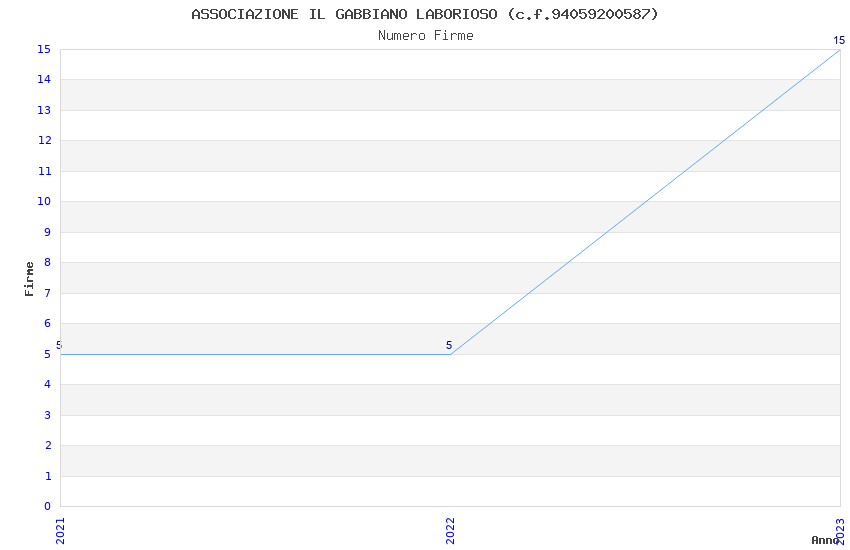
Task: Click y-axis tick value 9
Action: (x=47, y=232)
